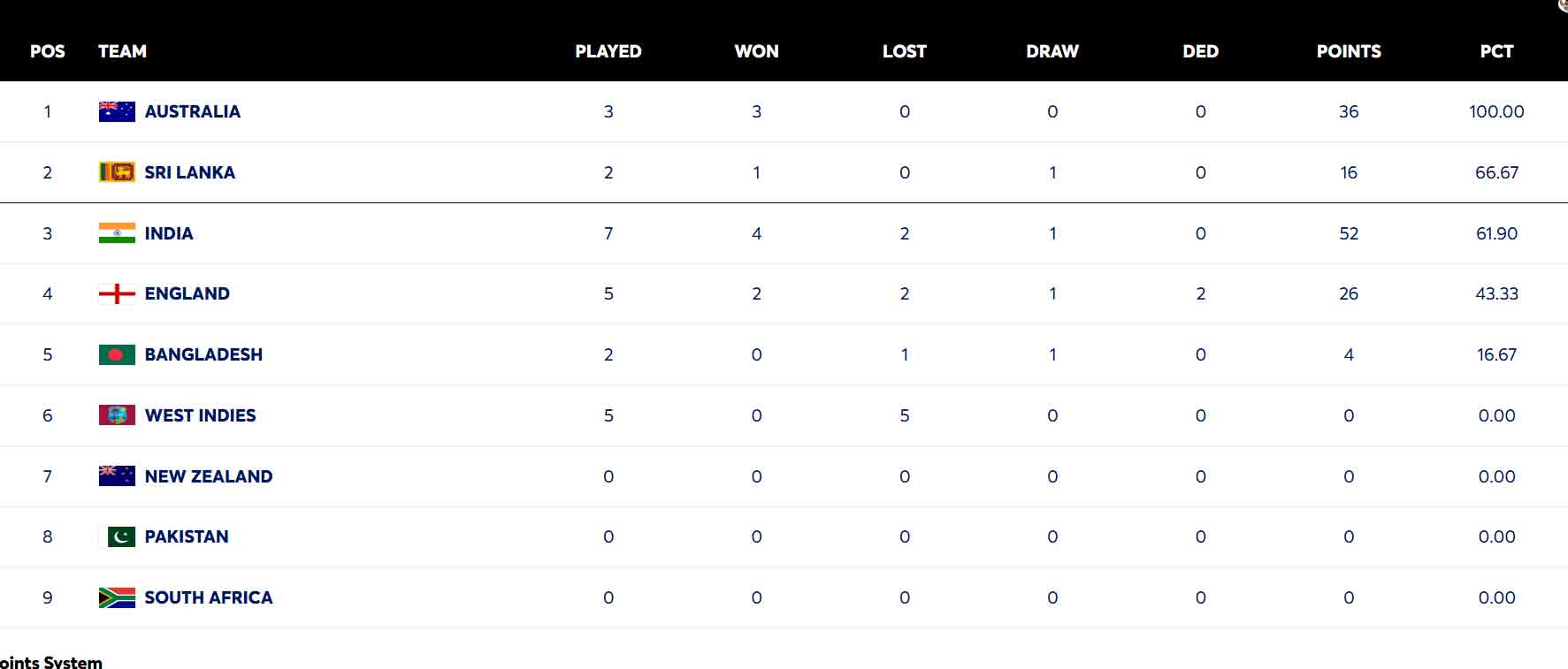Open the AUSTRALIA team link
1568x669 pixels.
[x=192, y=111]
